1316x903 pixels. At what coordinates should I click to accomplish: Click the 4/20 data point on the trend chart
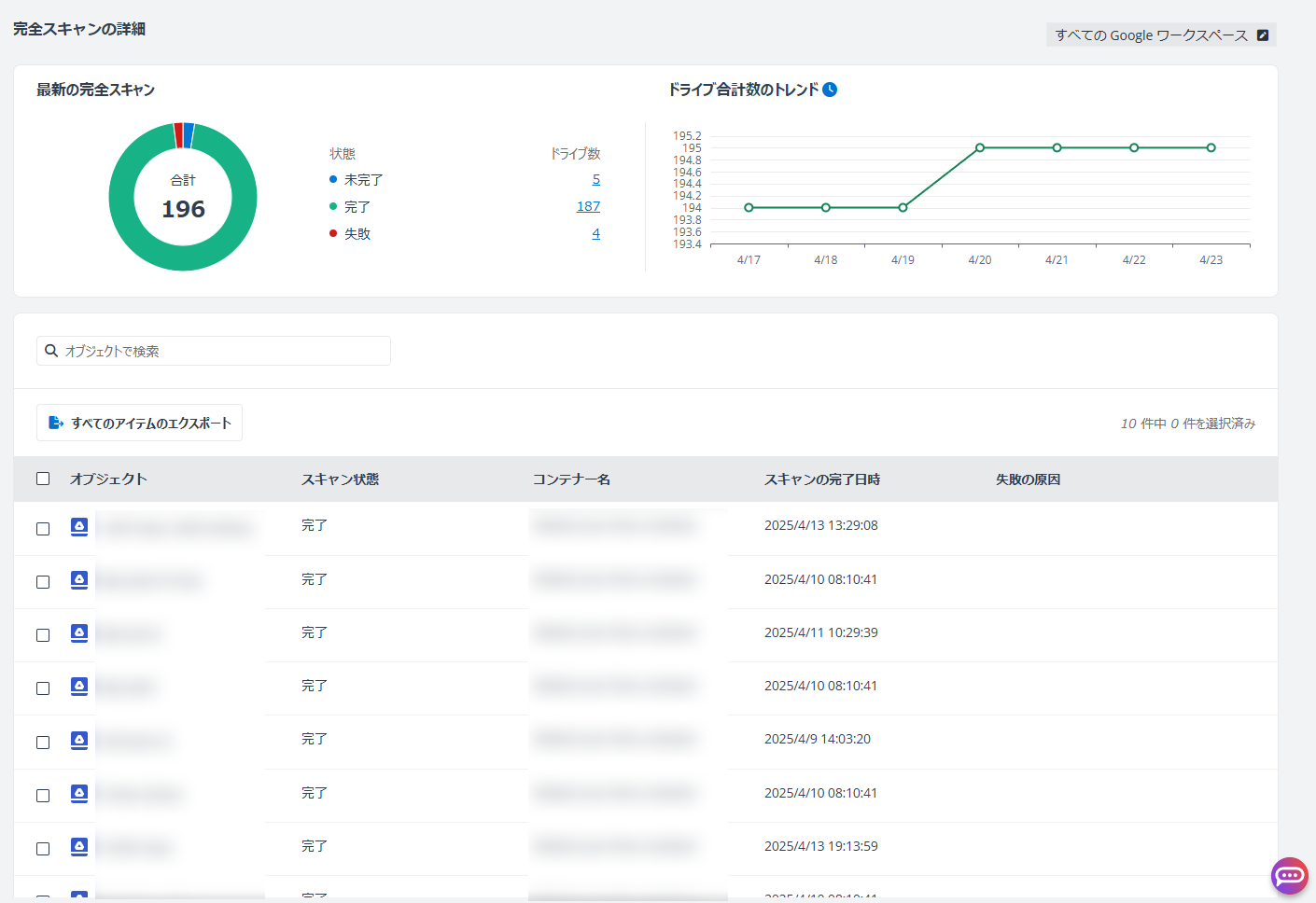[x=980, y=147]
